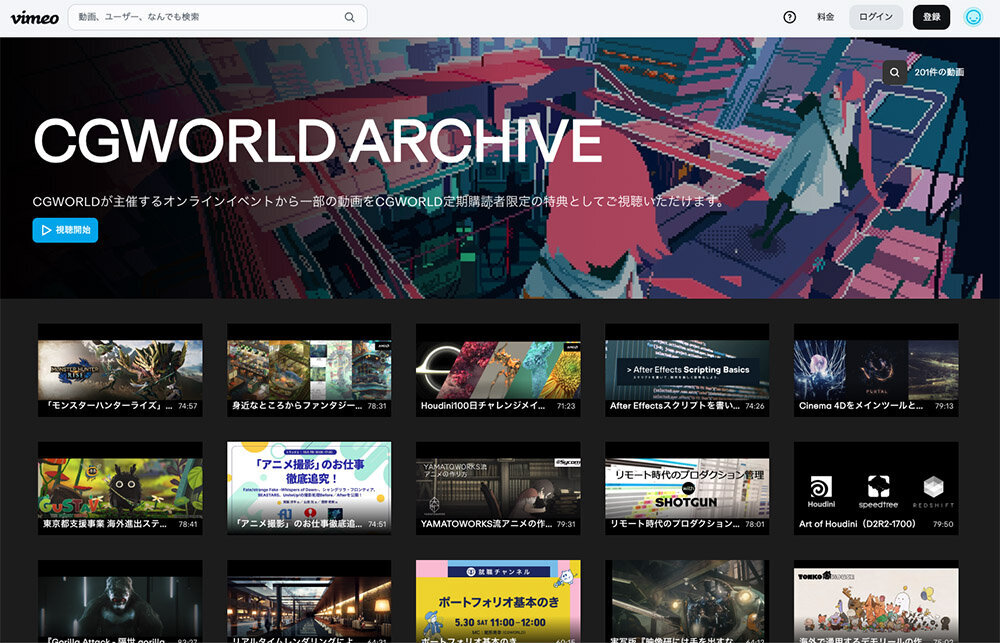Click the search icon on the banner
Viewport: 1000px width, 643px height.
tap(894, 72)
